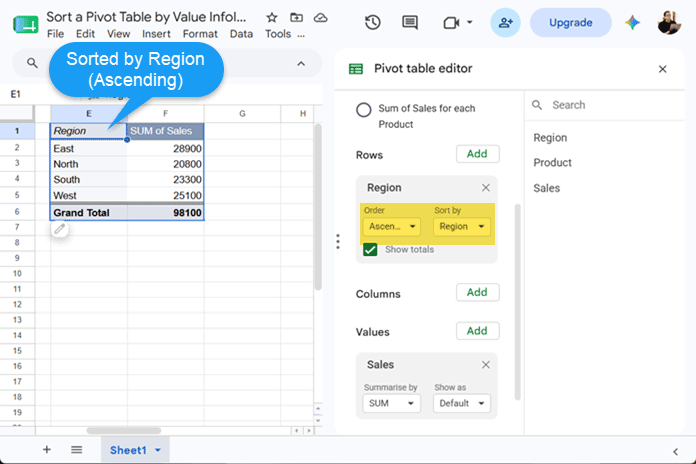Select the Grand Total cell

click(89, 213)
